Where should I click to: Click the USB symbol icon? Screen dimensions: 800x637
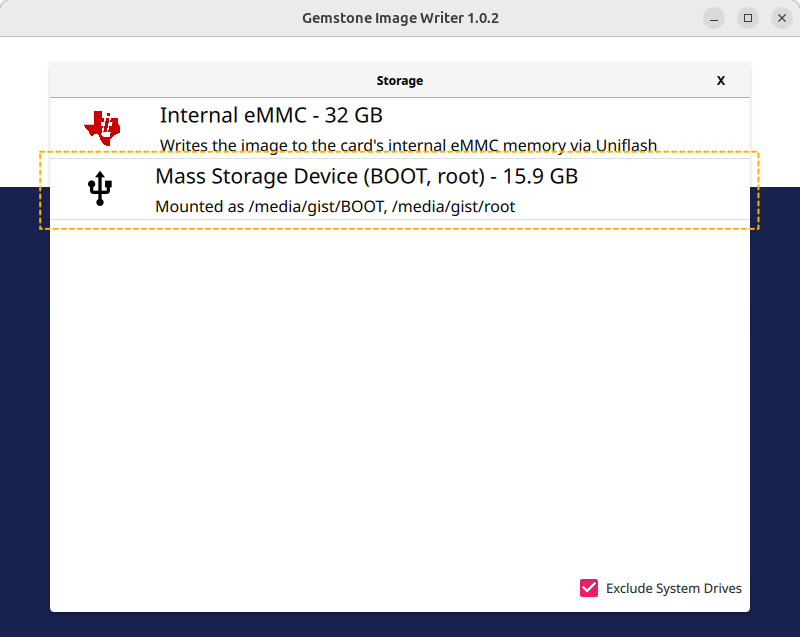pos(100,189)
